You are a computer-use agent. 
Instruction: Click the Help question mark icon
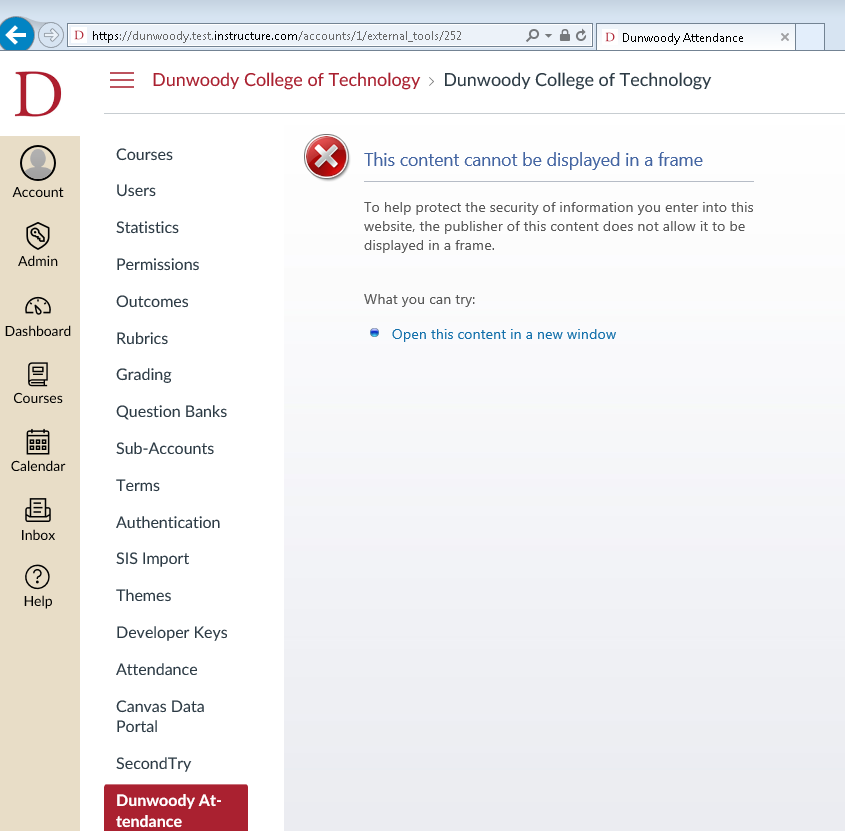tap(38, 577)
